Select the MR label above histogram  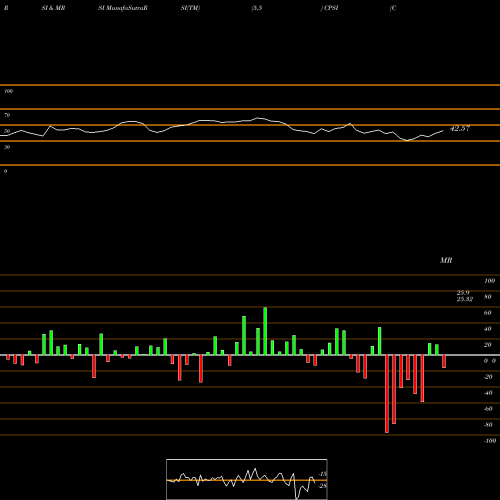[446, 260]
